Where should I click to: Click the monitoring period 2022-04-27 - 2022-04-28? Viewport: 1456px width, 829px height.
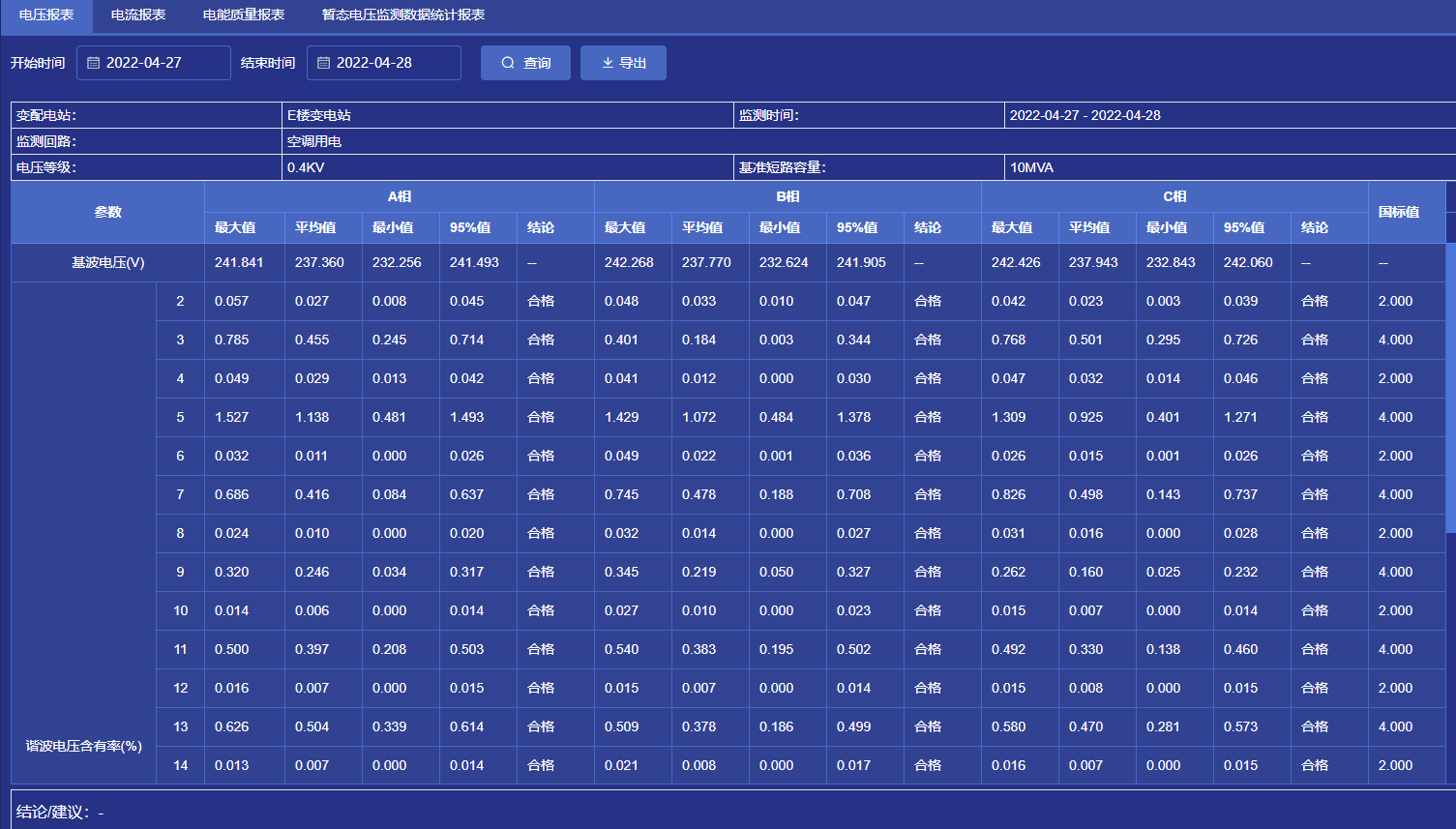(x=1085, y=115)
